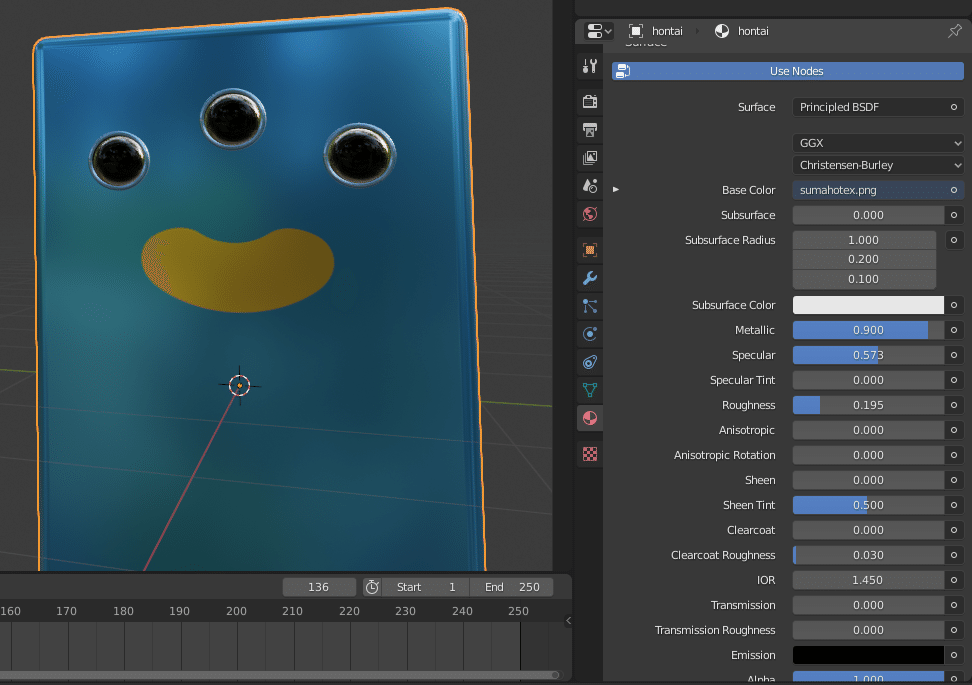The image size is (972, 685).
Task: Click the Transmission value field
Action: [x=868, y=605]
